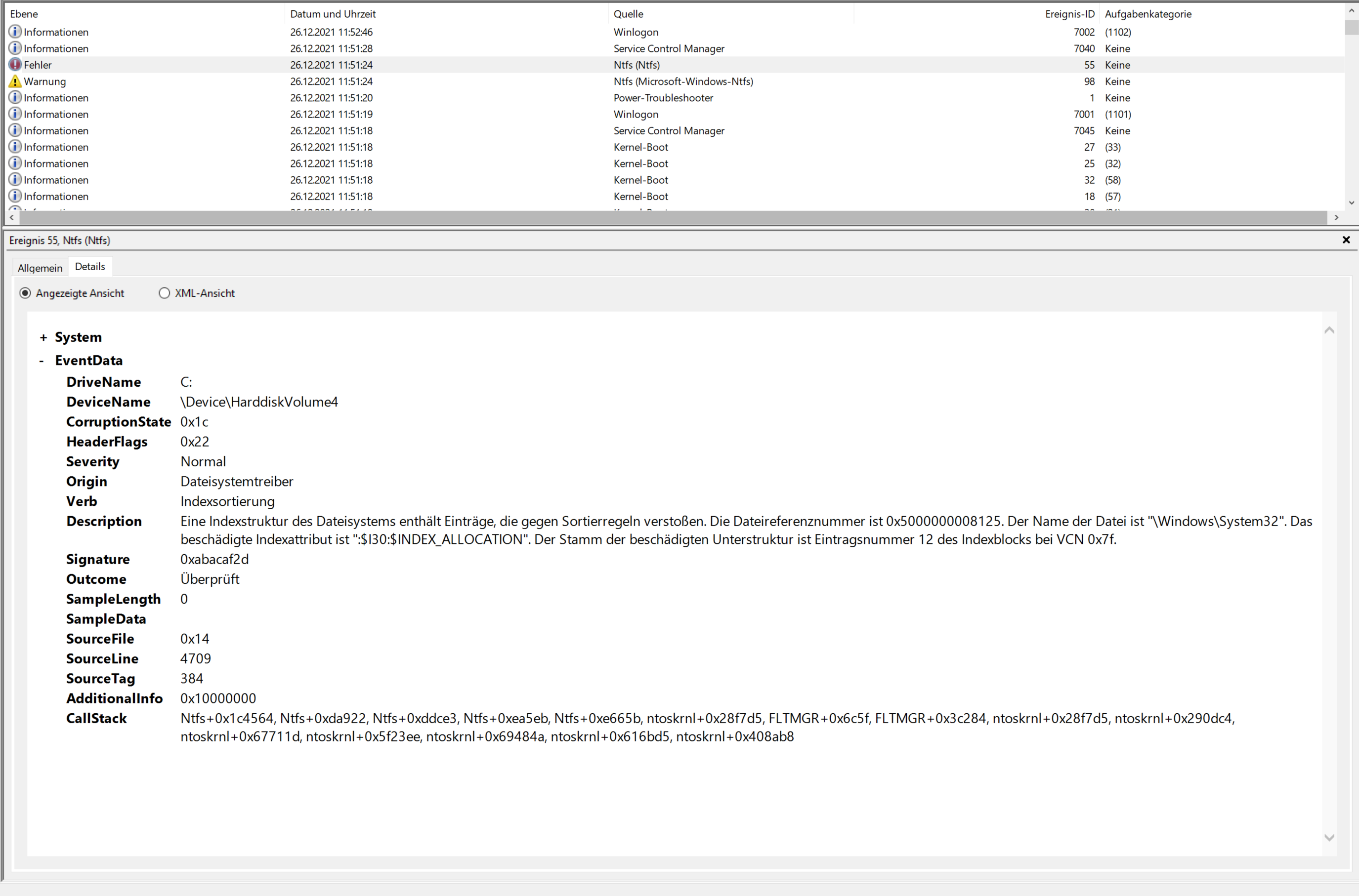
Task: Open the Details tab
Action: click(90, 267)
